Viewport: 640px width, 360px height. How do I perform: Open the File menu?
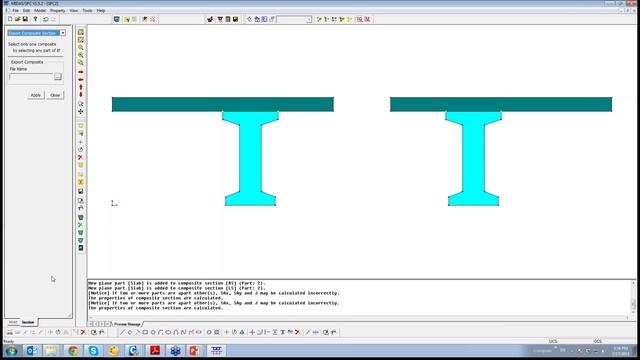tap(16, 10)
